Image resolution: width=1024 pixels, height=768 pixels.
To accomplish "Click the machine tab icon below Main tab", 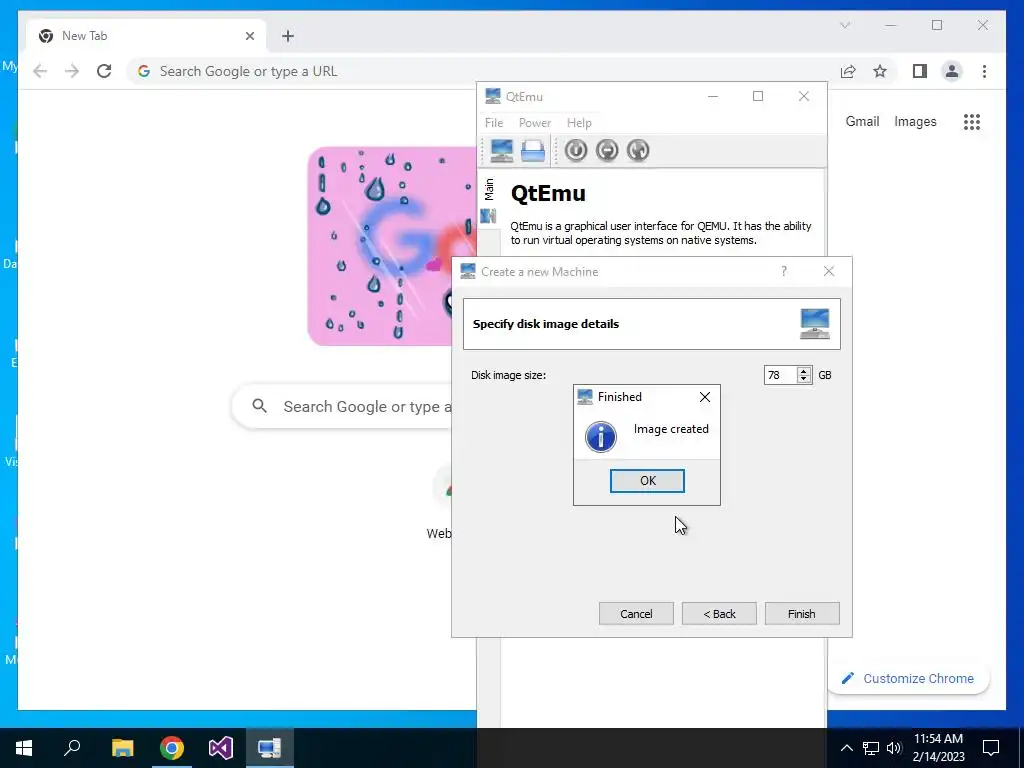I will [x=488, y=216].
